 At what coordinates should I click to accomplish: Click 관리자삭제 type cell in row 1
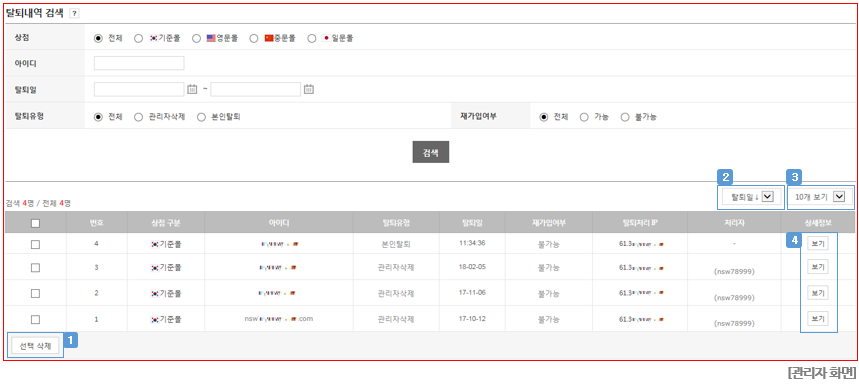click(396, 319)
